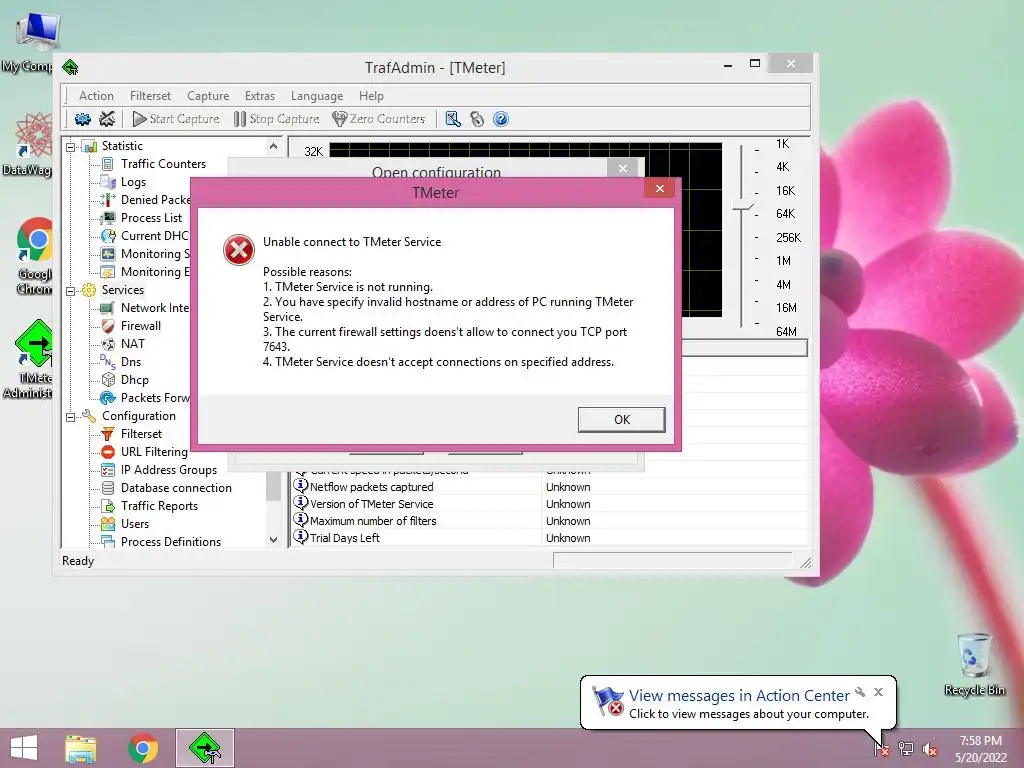Open the Capture menu
1024x768 pixels.
point(208,95)
